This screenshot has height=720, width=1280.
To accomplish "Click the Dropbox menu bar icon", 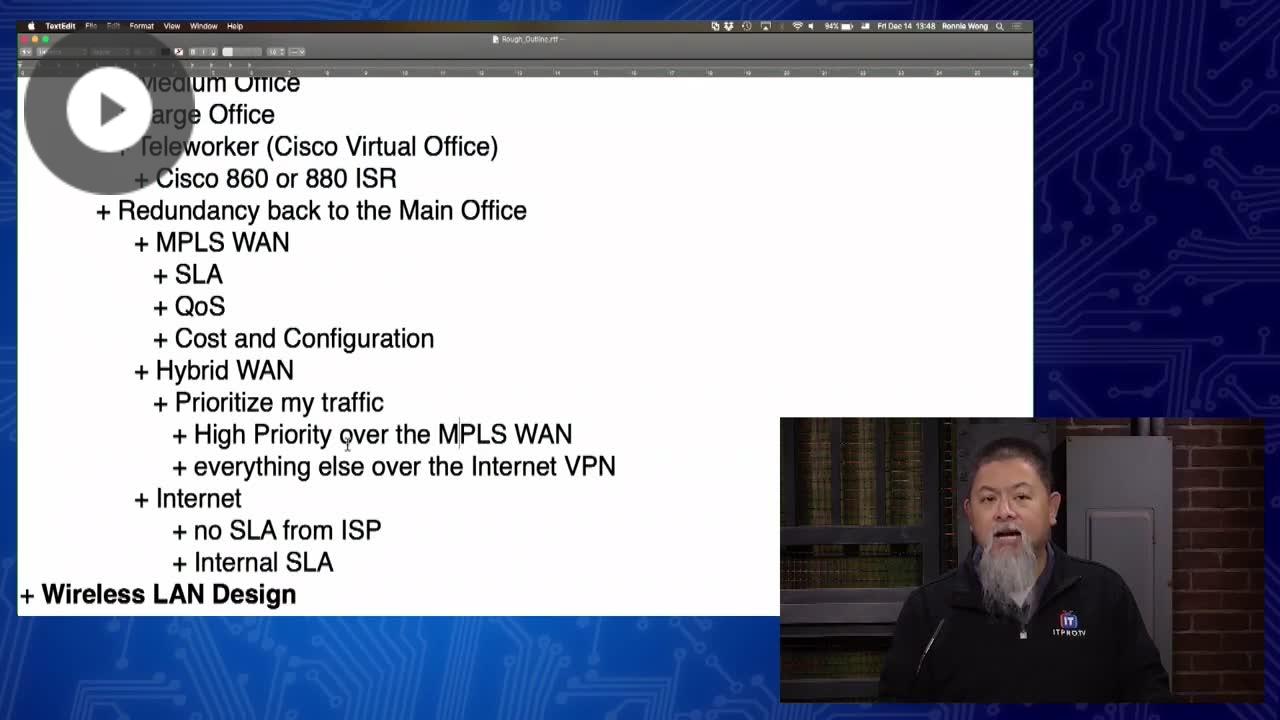I will point(728,26).
